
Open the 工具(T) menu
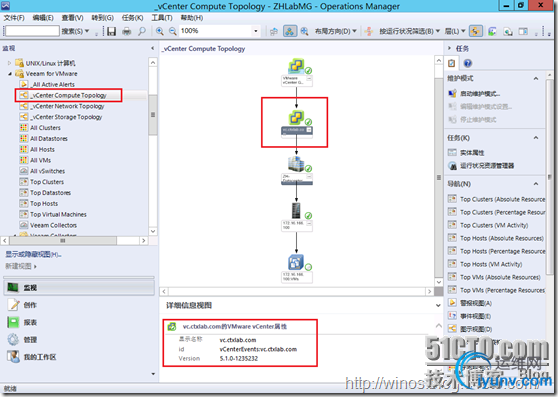(162, 18)
